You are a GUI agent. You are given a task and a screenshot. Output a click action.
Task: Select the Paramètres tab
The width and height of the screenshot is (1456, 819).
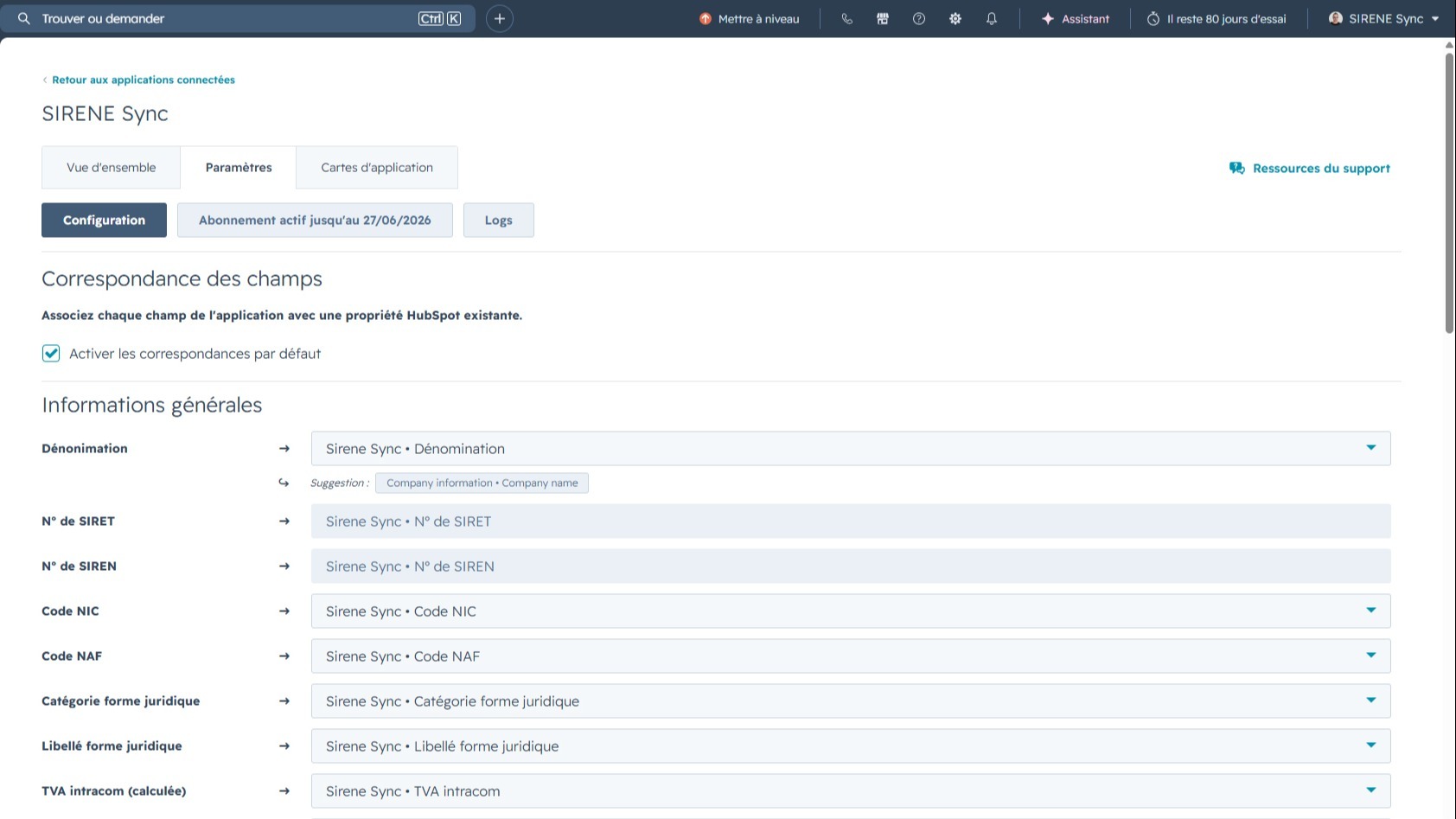pos(239,167)
